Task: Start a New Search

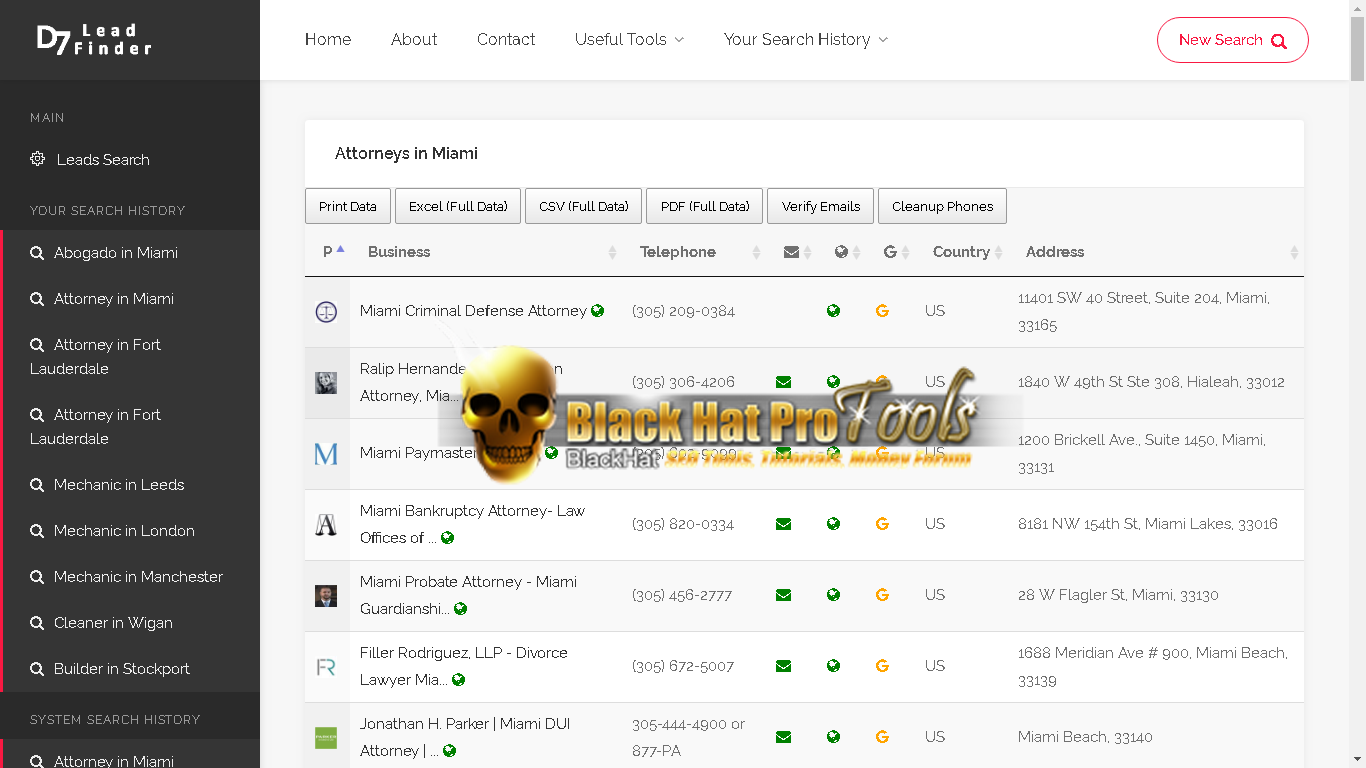Action: click(1232, 40)
